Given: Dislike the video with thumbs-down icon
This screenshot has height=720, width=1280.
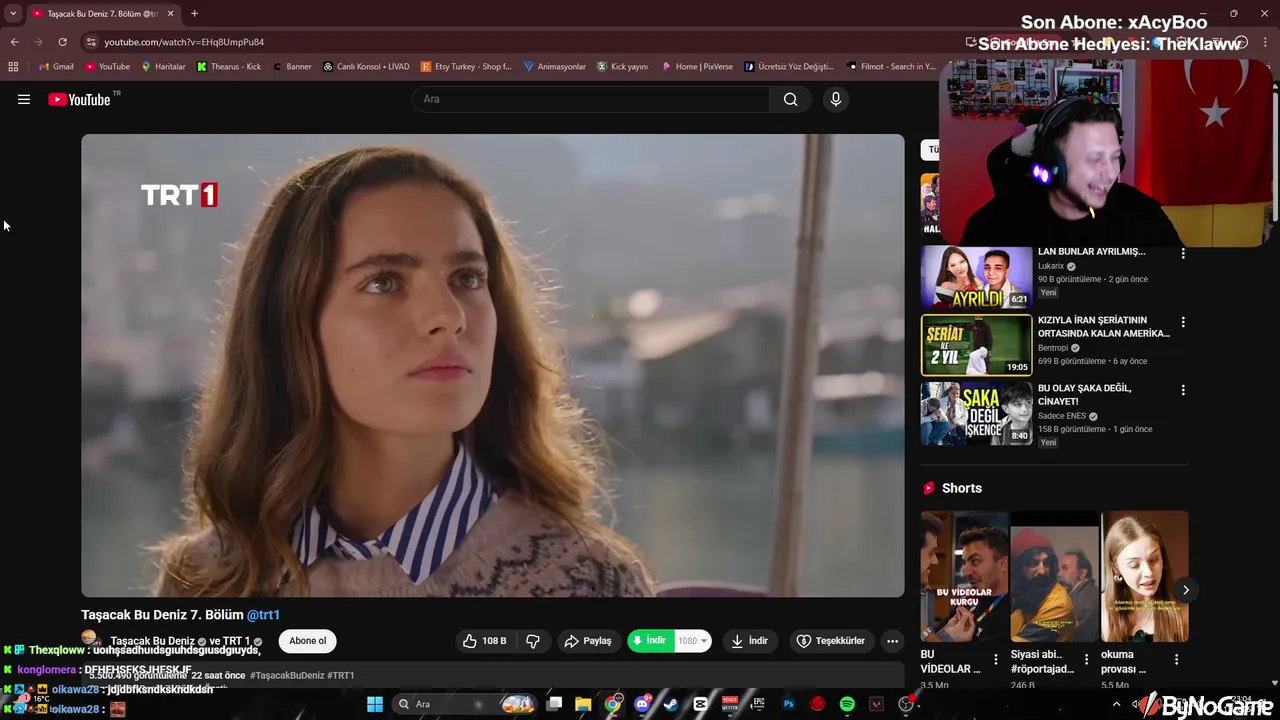Looking at the screenshot, I should click(x=533, y=641).
